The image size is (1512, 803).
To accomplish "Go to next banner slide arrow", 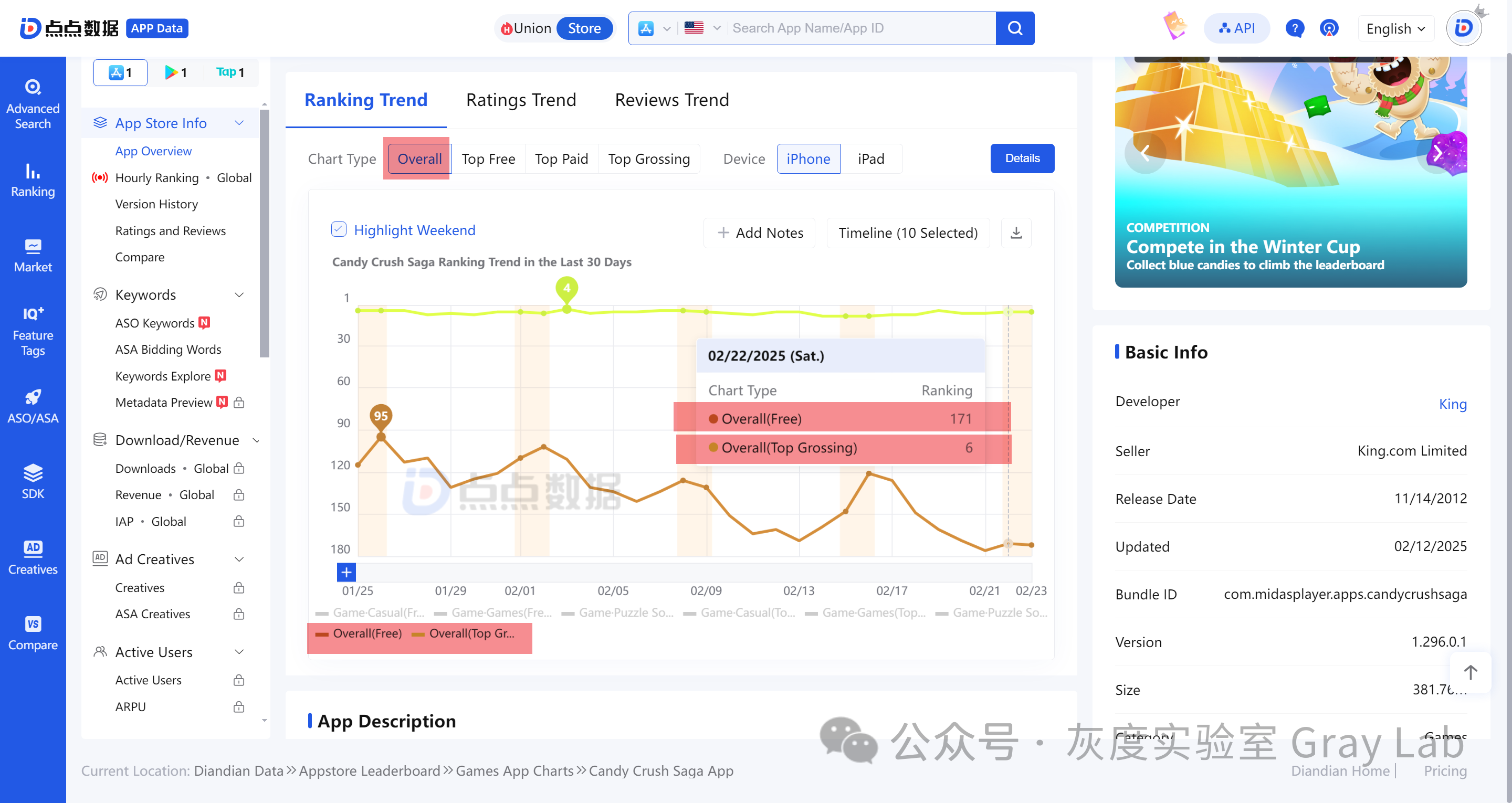I will (x=1437, y=154).
